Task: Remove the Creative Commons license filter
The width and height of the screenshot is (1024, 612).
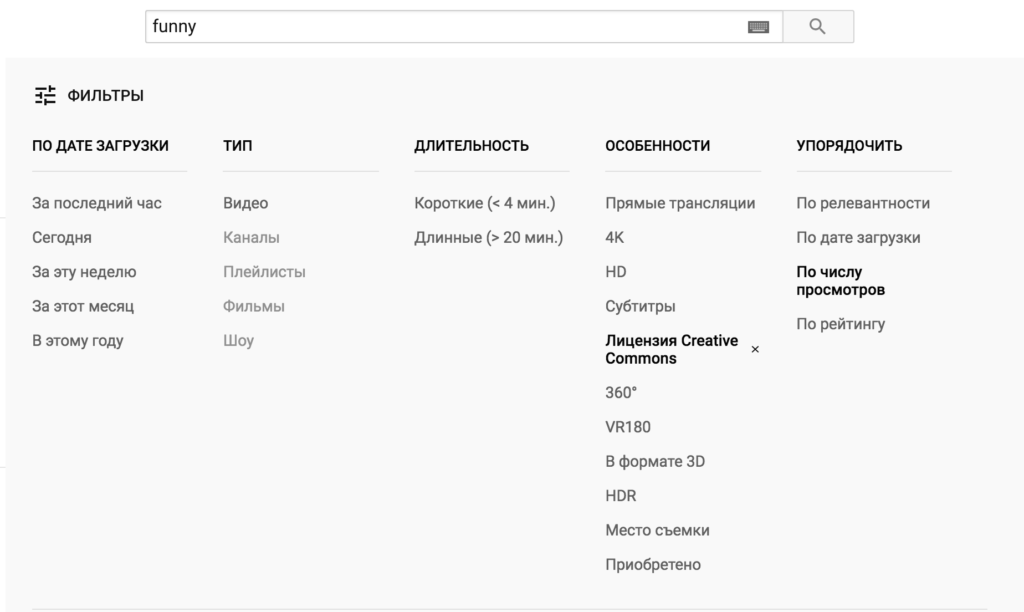Action: point(755,350)
